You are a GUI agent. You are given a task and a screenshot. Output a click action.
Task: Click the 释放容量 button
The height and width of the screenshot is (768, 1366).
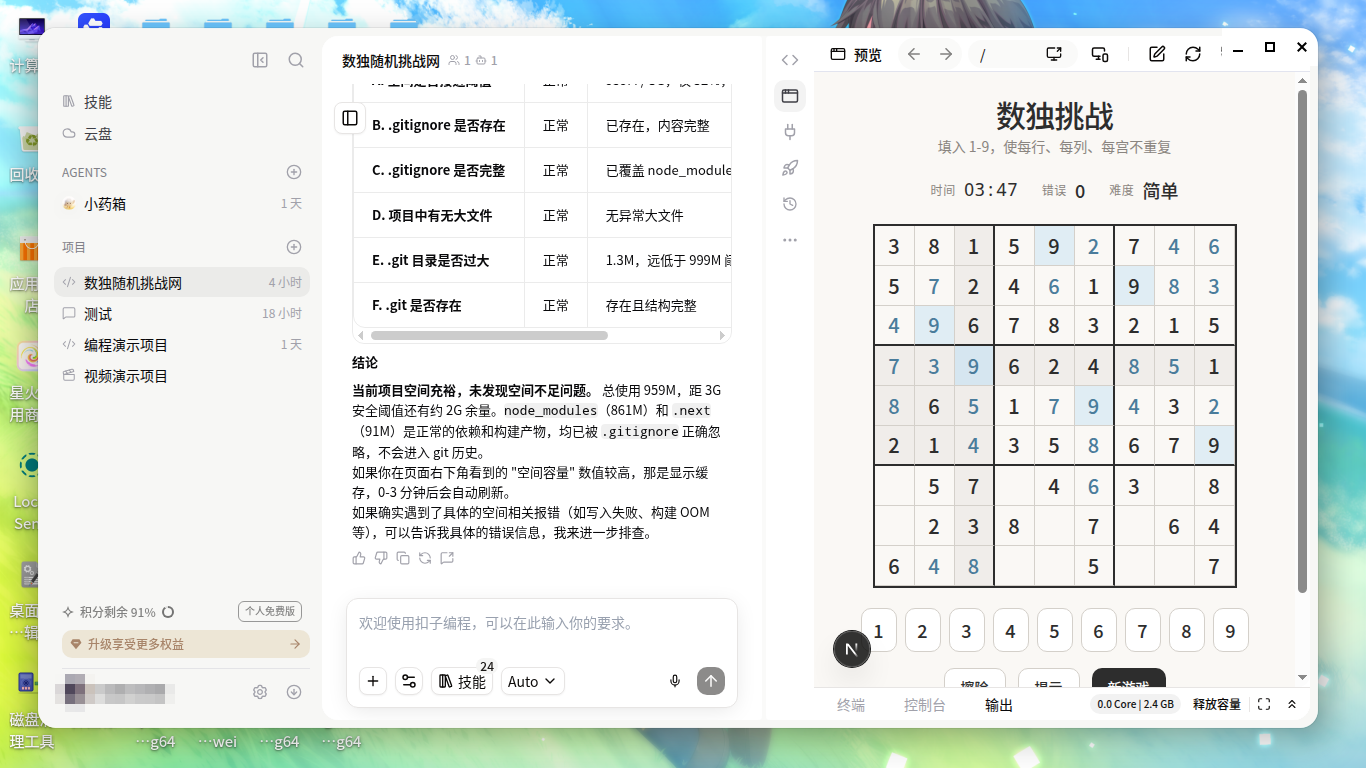coord(1217,704)
